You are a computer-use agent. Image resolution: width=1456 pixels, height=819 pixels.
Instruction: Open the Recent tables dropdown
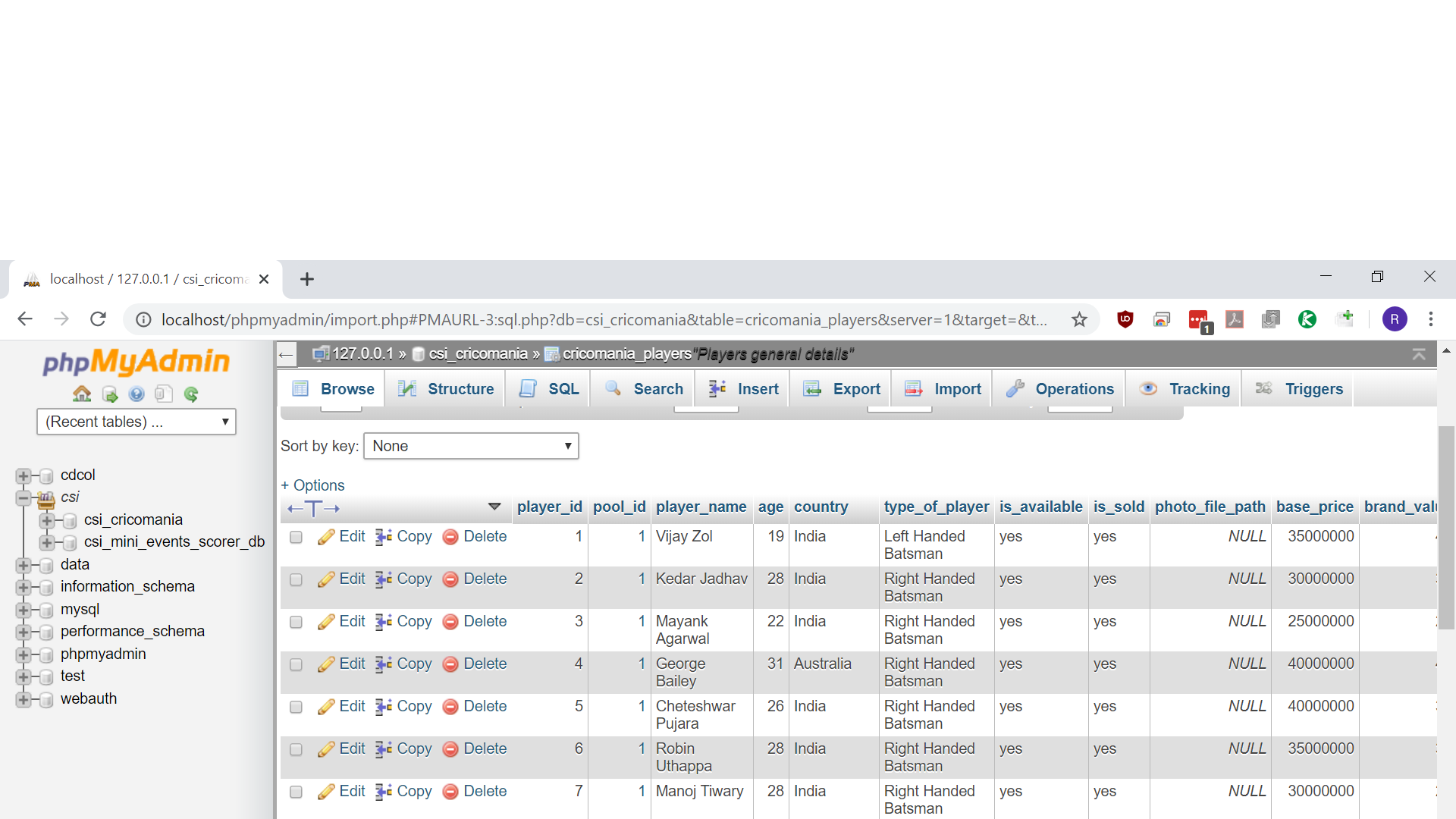click(136, 422)
